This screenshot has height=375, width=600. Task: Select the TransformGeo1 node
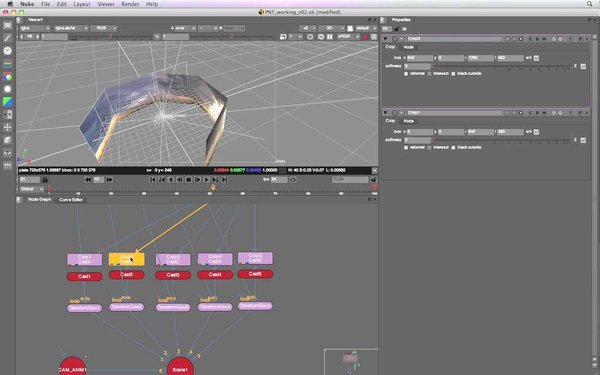click(x=85, y=308)
